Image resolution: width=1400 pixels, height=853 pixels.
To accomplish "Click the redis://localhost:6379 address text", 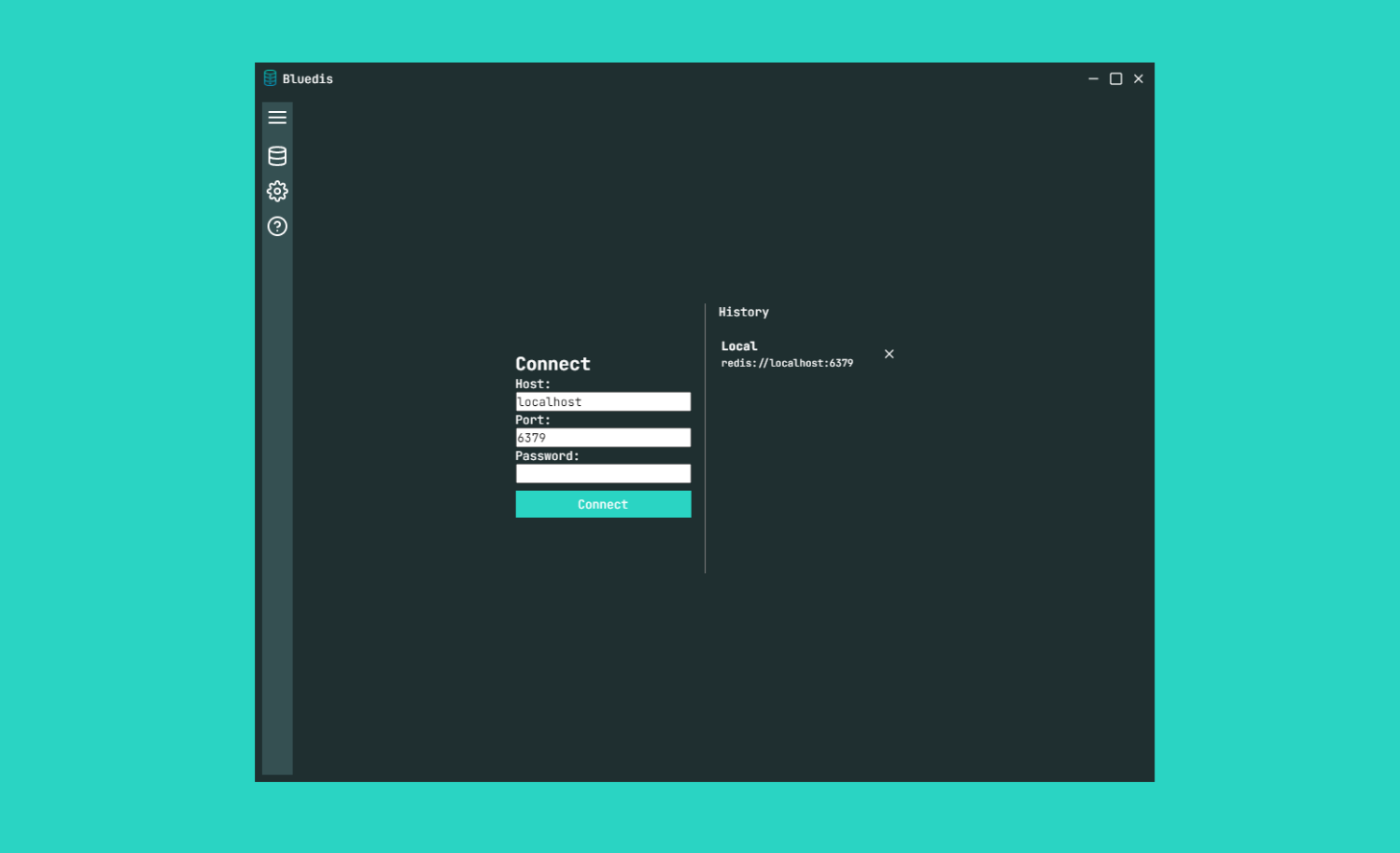I will tap(787, 364).
